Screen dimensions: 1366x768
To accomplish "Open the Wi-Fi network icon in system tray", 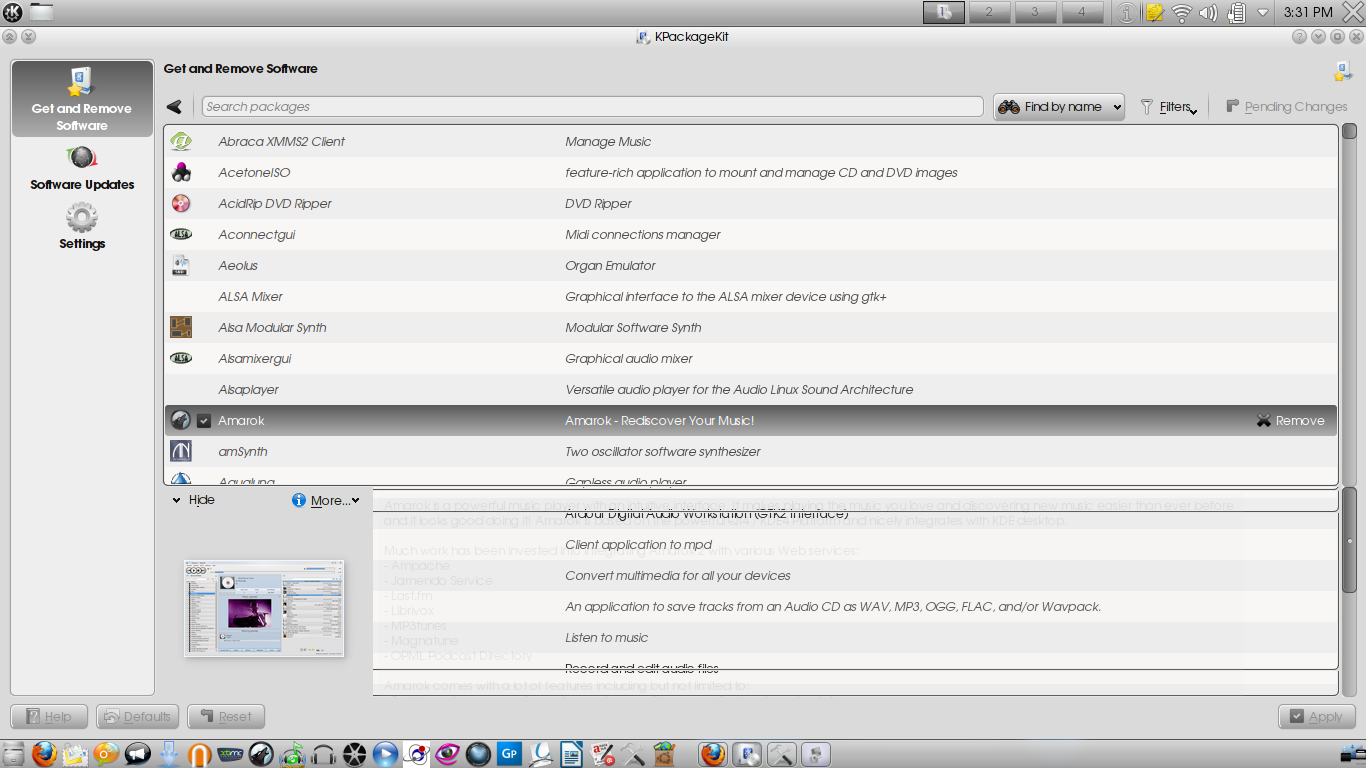I will 1182,13.
